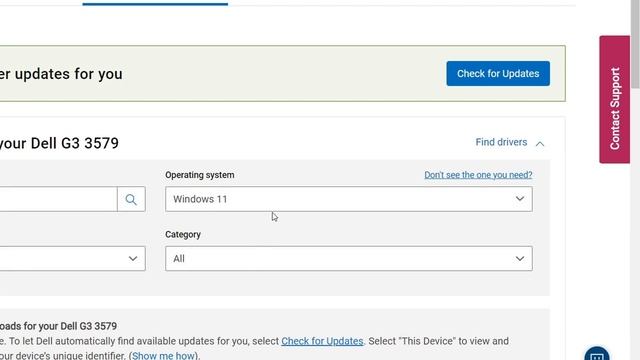Image resolution: width=640 pixels, height=360 pixels.
Task: Click the vertical scrollbar thumb
Action: click(x=635, y=44)
